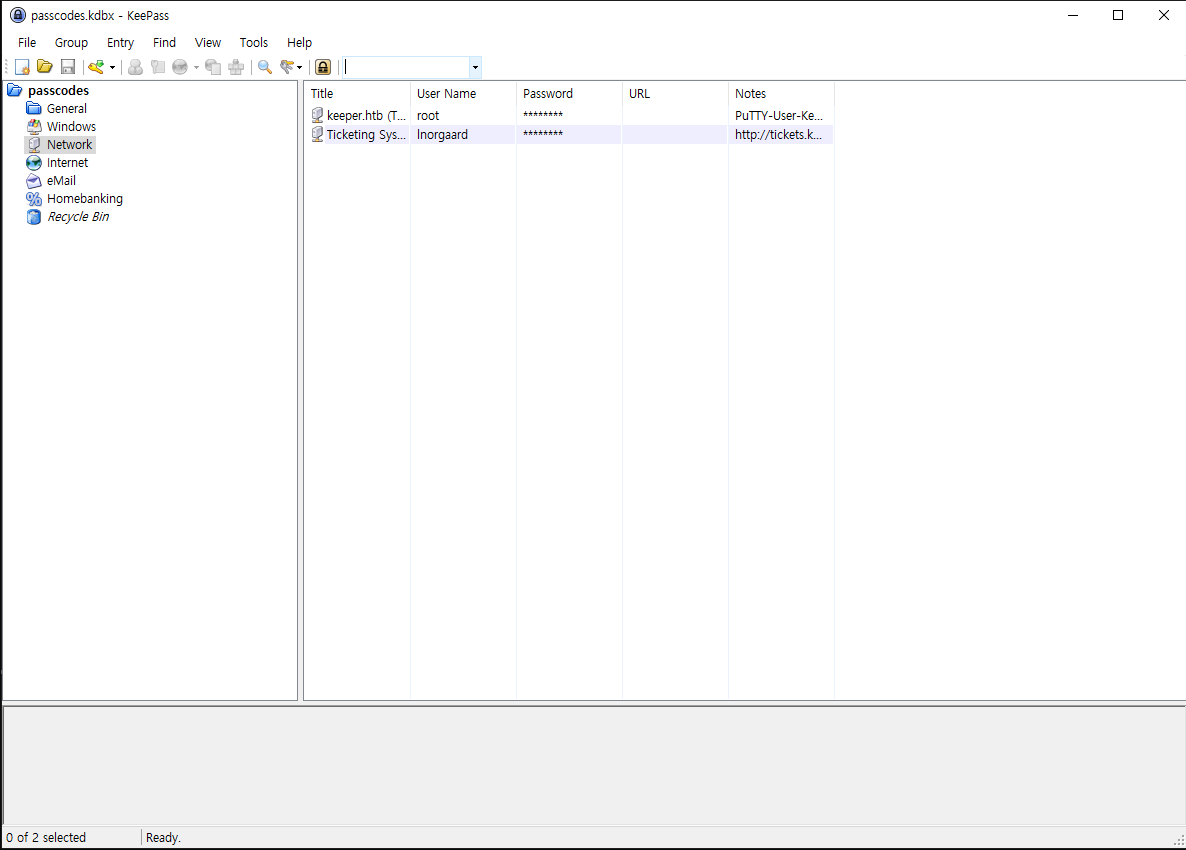Click the Find magnifier toolbar icon

(265, 67)
